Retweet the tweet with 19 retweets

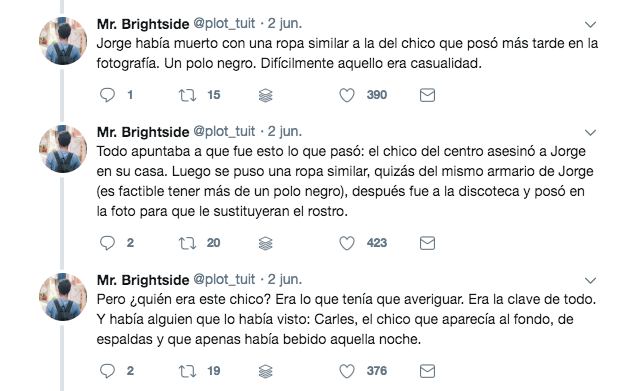click(187, 371)
